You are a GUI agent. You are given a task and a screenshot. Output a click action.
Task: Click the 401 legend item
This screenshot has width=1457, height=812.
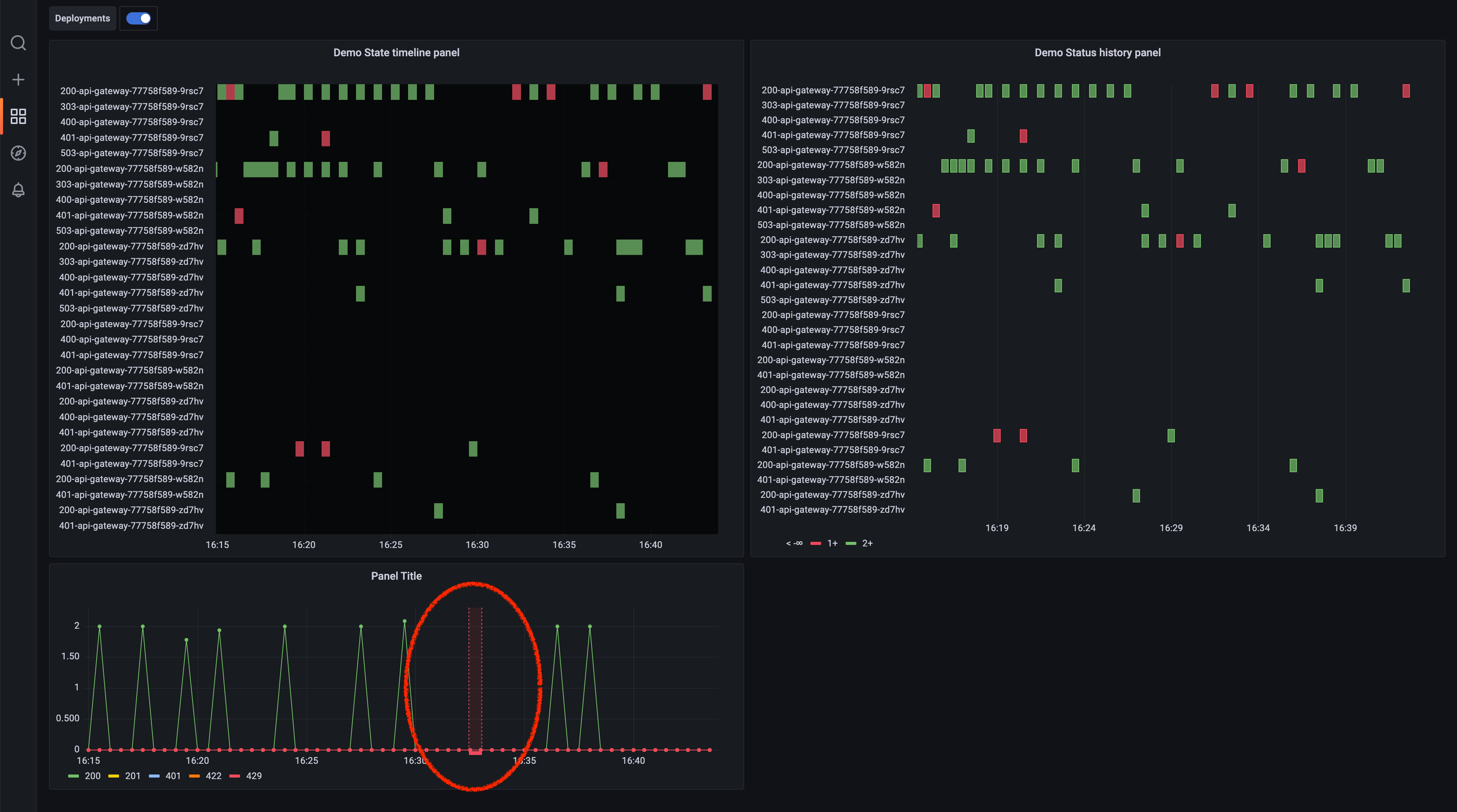pos(173,776)
